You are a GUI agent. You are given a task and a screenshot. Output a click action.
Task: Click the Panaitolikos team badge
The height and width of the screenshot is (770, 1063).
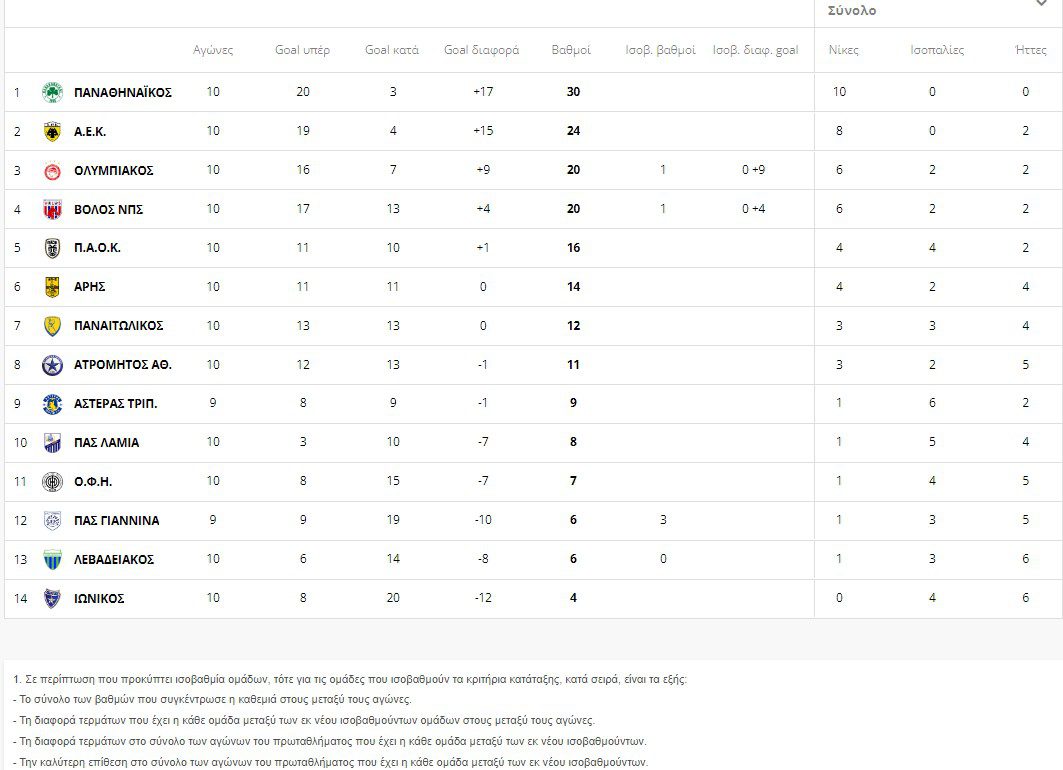tap(52, 326)
